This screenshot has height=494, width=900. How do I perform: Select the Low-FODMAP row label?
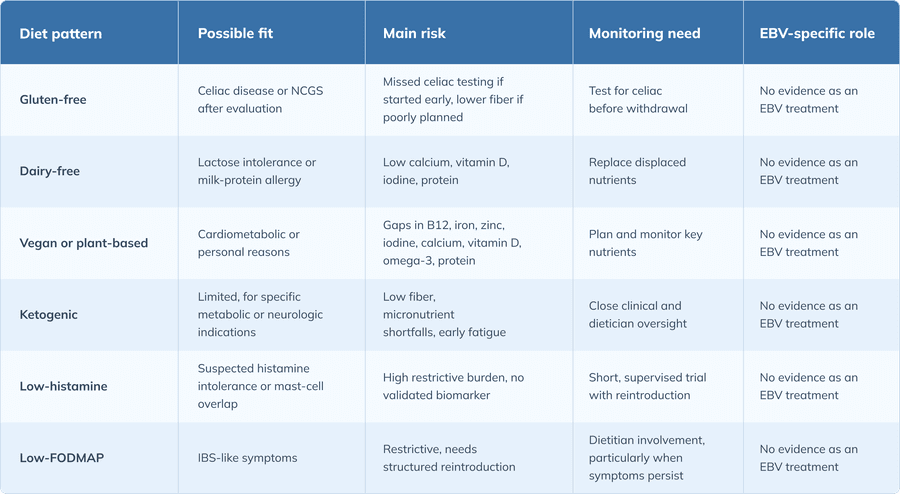[61, 458]
